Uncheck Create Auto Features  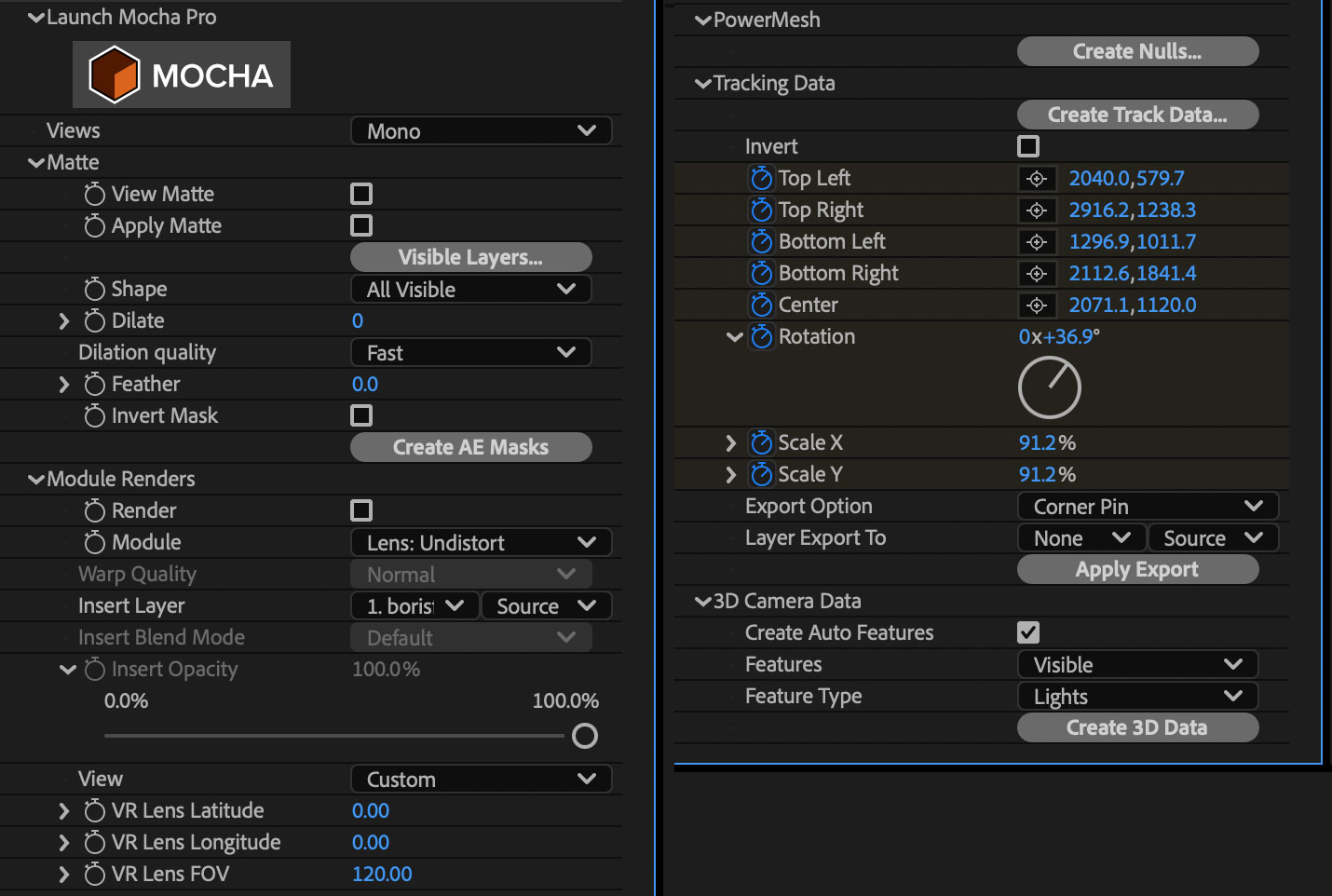click(x=1028, y=632)
